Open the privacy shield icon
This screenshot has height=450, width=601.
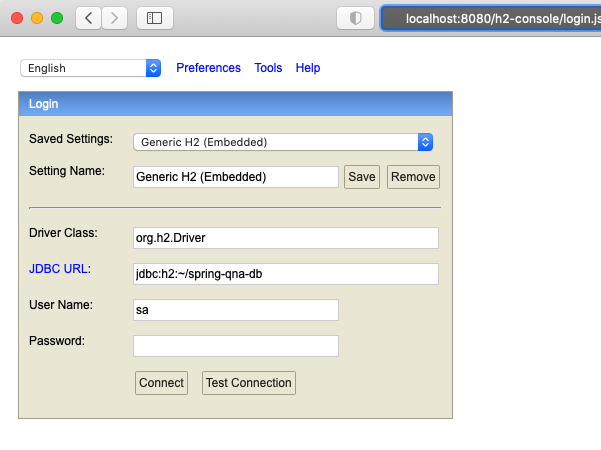[355, 18]
